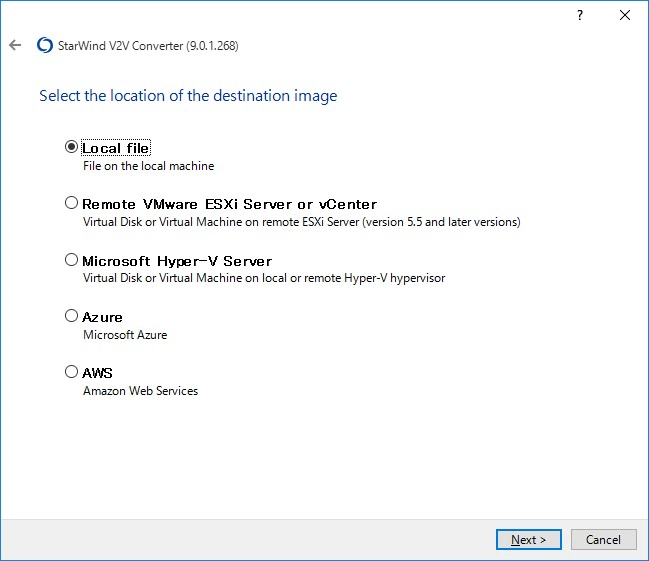
Task: Click the 'Virtual Disk or Virtual Machine on remote ESXi Server' text
Action: point(221,222)
